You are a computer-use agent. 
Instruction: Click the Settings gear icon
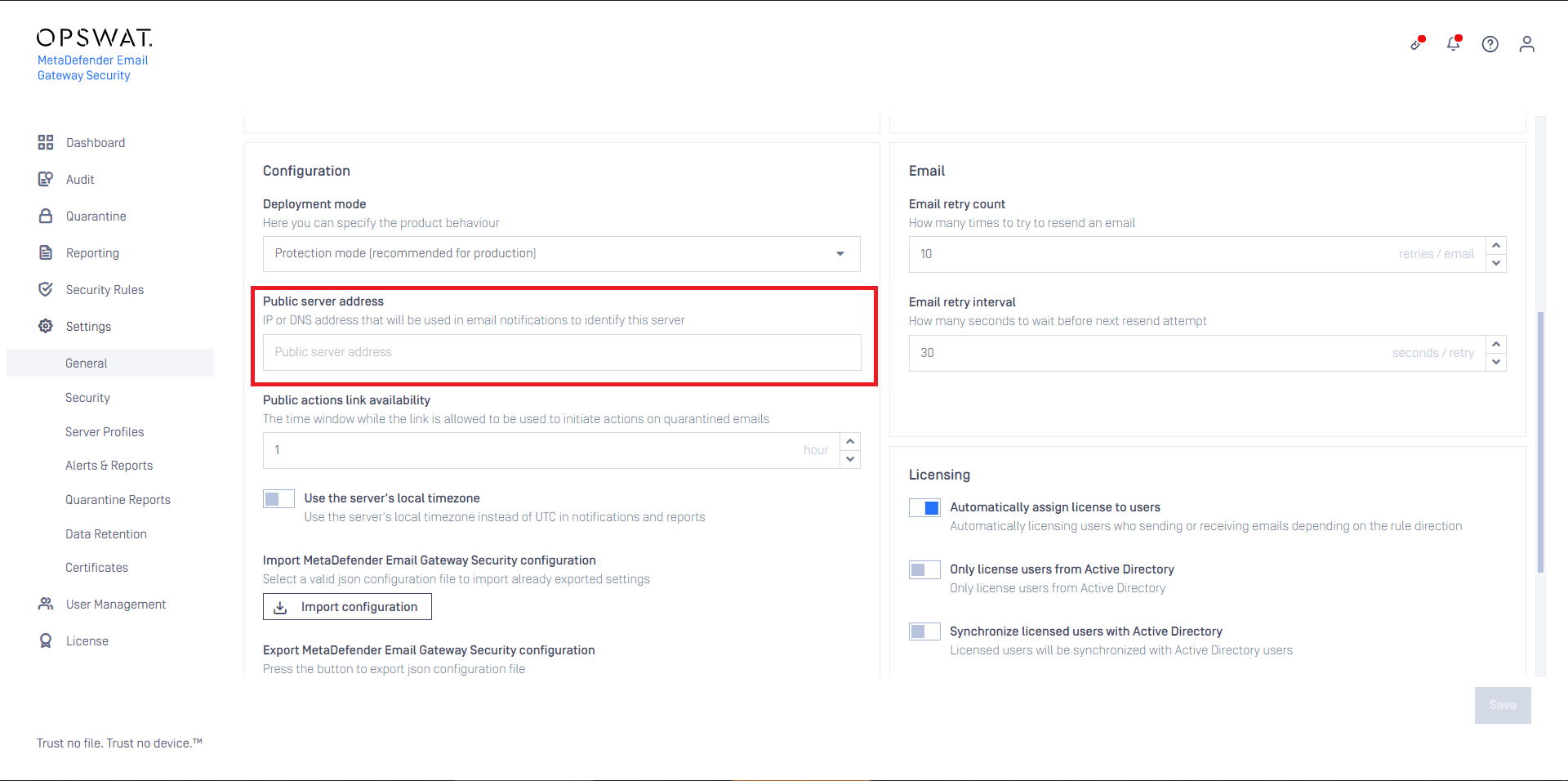pyautogui.click(x=46, y=326)
